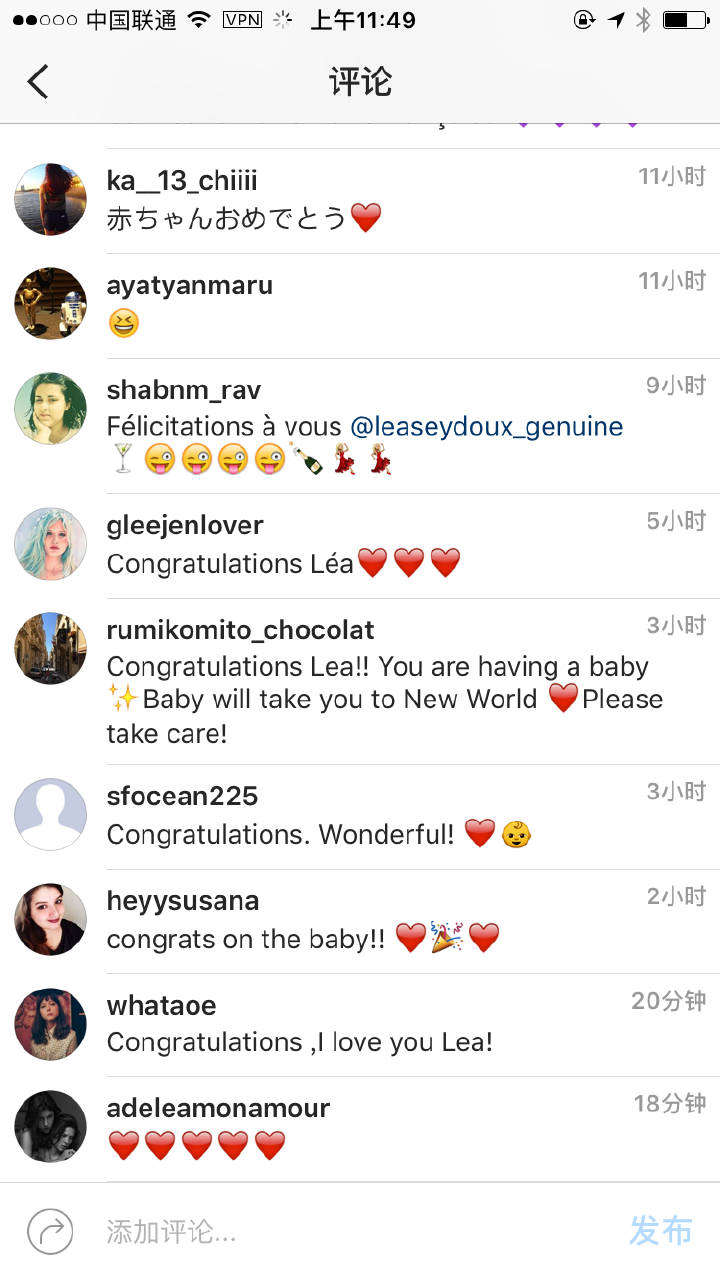The image size is (720, 1281).
Task: Tap the share arrow icon beside comment box
Action: (50, 1231)
